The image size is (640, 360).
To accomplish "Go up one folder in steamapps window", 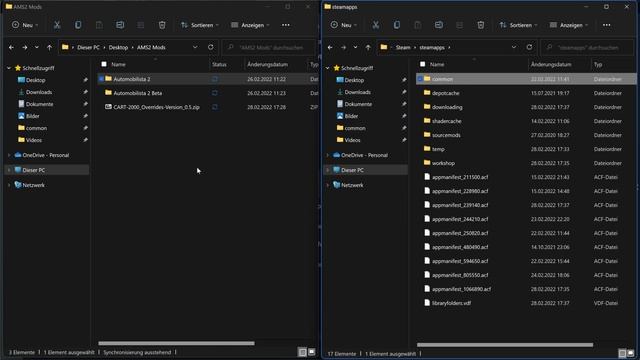I will (x=368, y=47).
